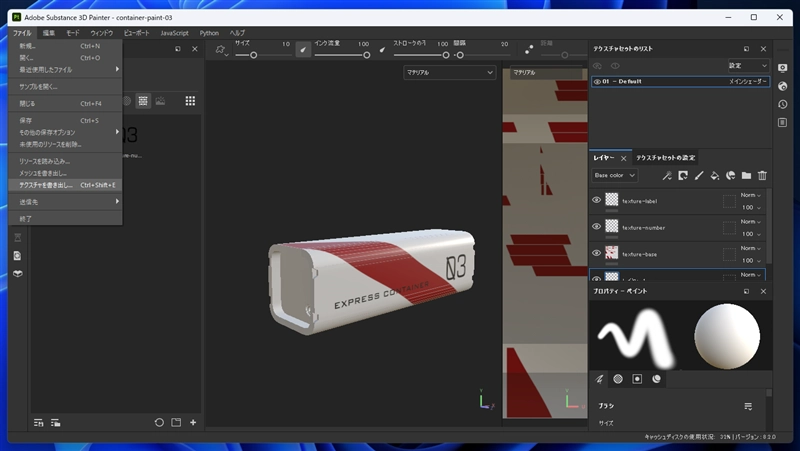The image size is (800, 451).
Task: Open the マテリアル viewport mode dropdown
Action: [450, 72]
